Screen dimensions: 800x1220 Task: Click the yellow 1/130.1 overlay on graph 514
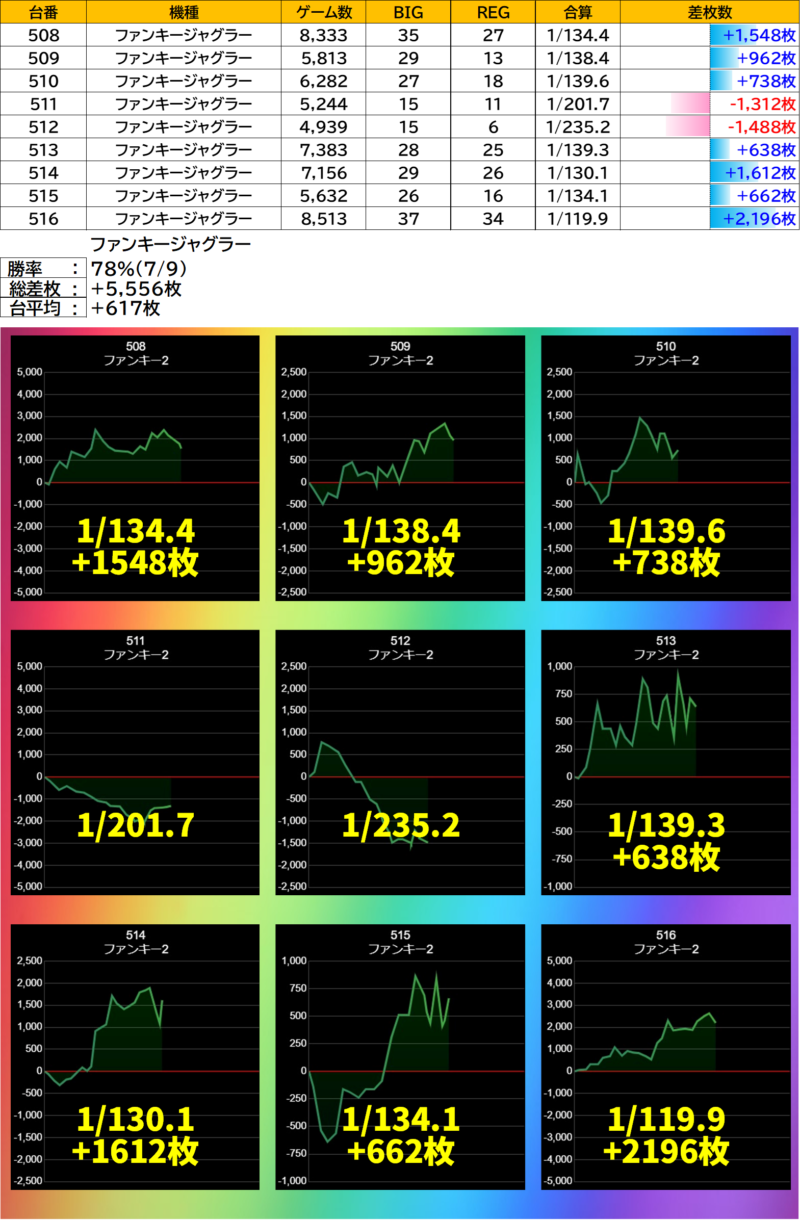click(135, 1118)
